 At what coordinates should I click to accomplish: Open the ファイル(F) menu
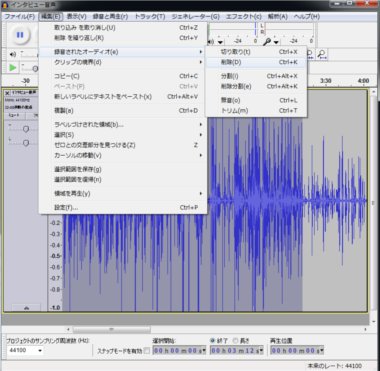coord(19,16)
